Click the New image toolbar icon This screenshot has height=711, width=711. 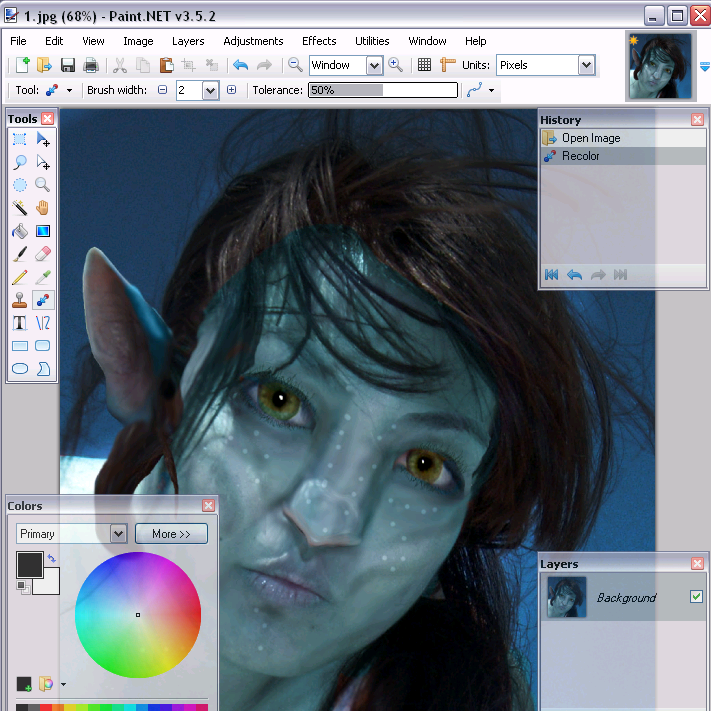coord(22,65)
